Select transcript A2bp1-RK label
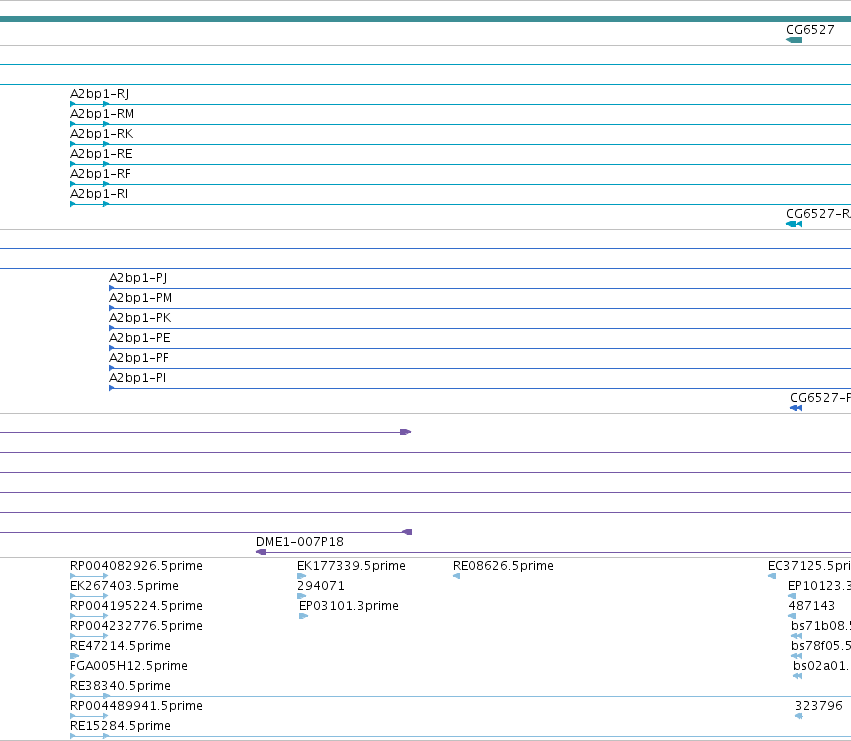The width and height of the screenshot is (851, 741). pyautogui.click(x=101, y=134)
